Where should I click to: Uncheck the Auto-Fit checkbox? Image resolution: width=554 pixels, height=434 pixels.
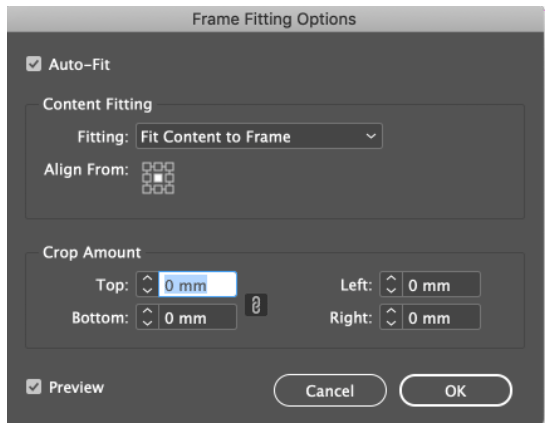34,64
